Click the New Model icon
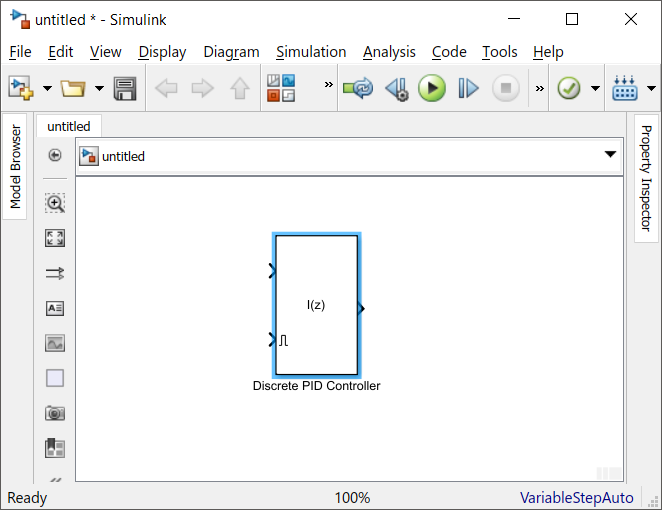662x510 pixels. click(x=21, y=88)
